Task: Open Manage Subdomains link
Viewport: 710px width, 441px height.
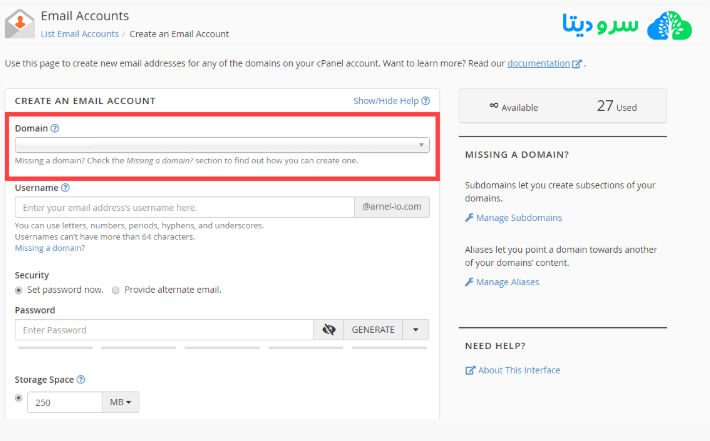Action: [518, 218]
